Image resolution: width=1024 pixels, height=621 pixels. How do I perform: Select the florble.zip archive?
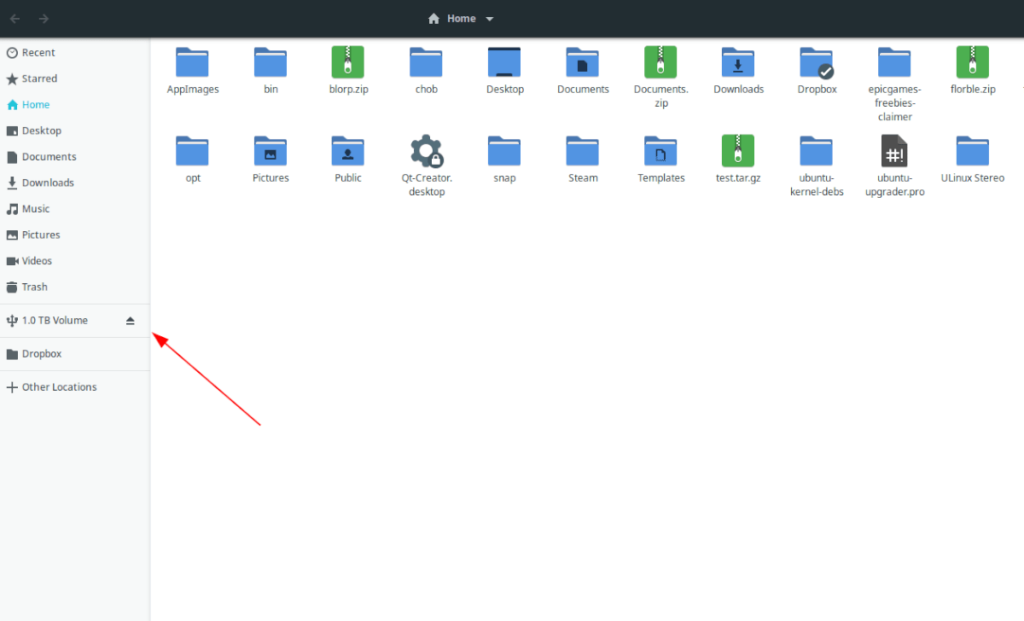[972, 63]
